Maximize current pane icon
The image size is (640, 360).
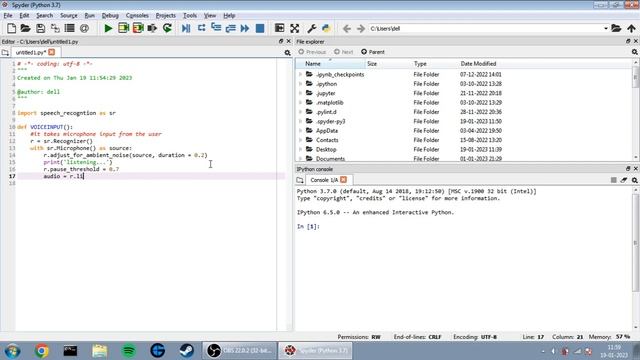click(x=280, y=28)
